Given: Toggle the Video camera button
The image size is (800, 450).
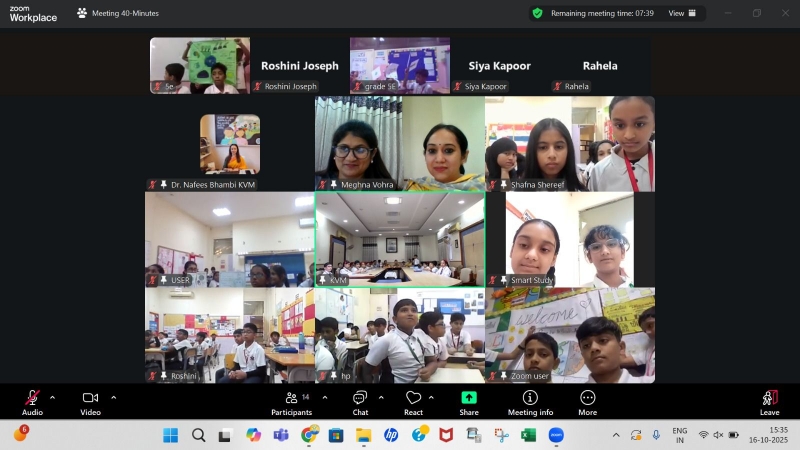Looking at the screenshot, I should (90, 400).
